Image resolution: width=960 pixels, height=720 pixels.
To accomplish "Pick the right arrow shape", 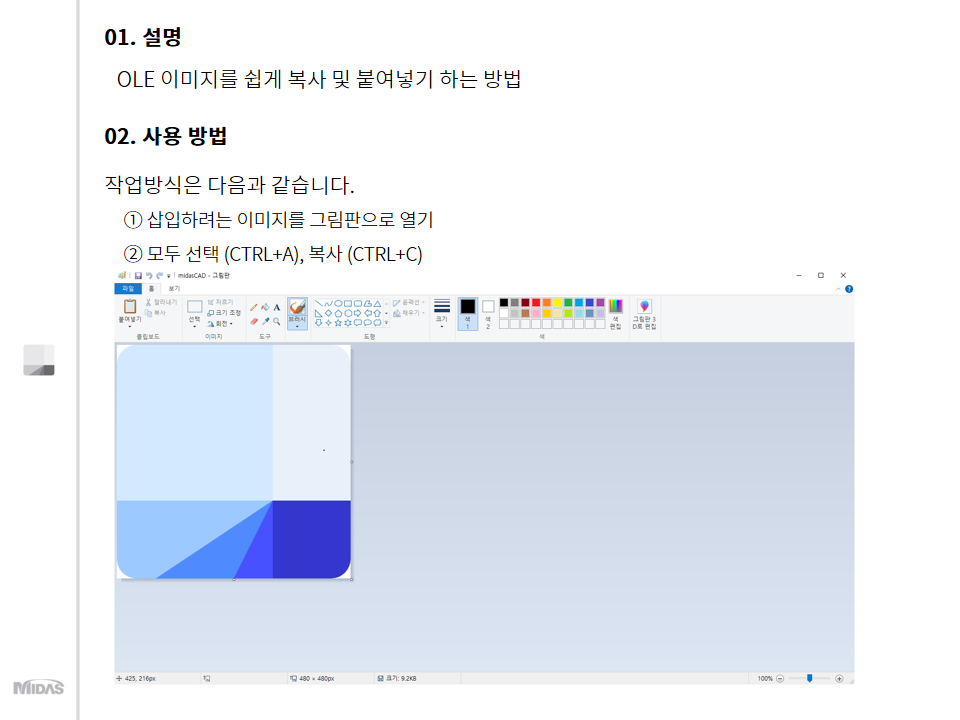I will [x=358, y=313].
